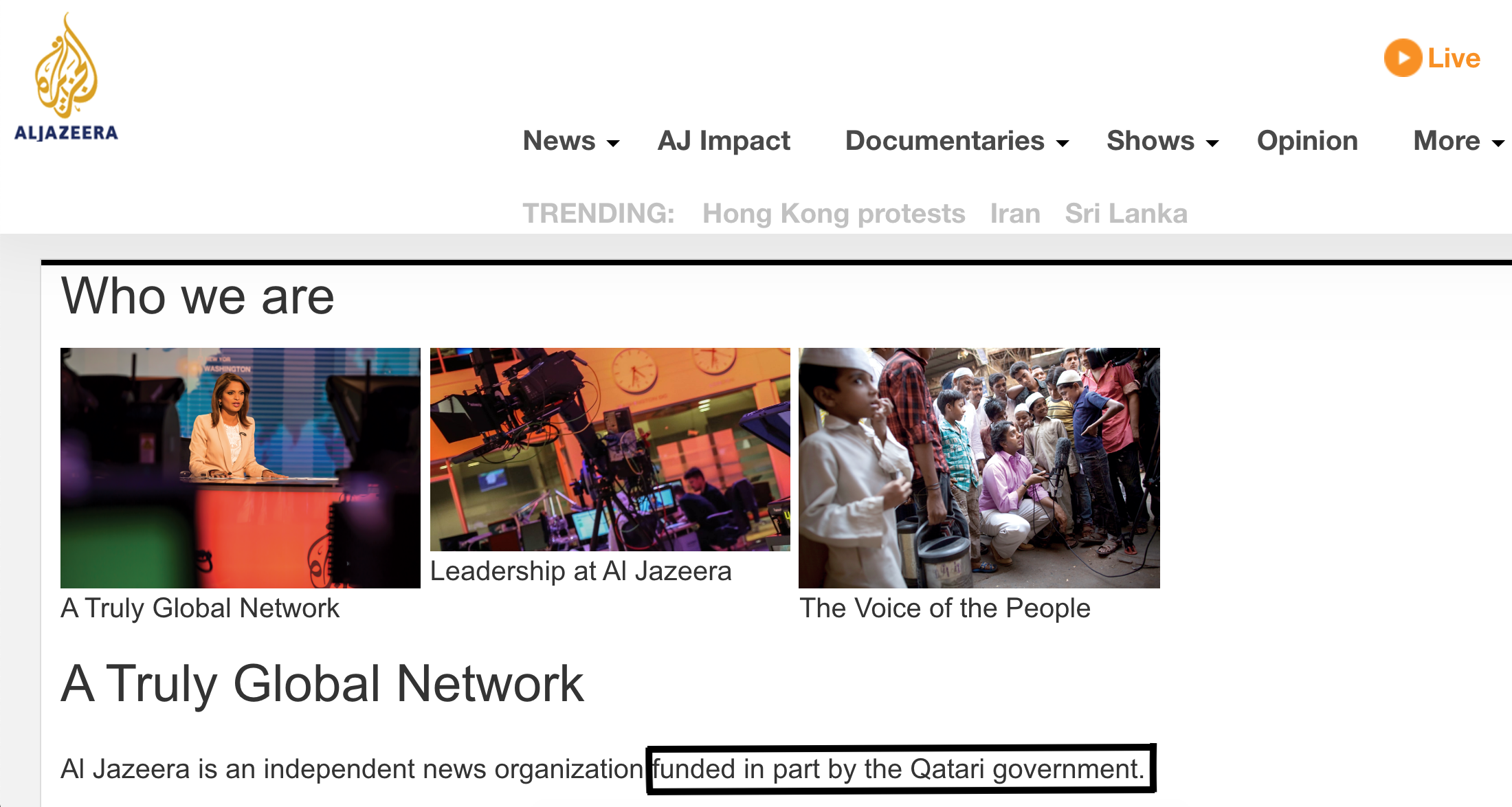The width and height of the screenshot is (1512, 807).
Task: Expand the Shows dropdown arrow
Action: click(x=1212, y=143)
